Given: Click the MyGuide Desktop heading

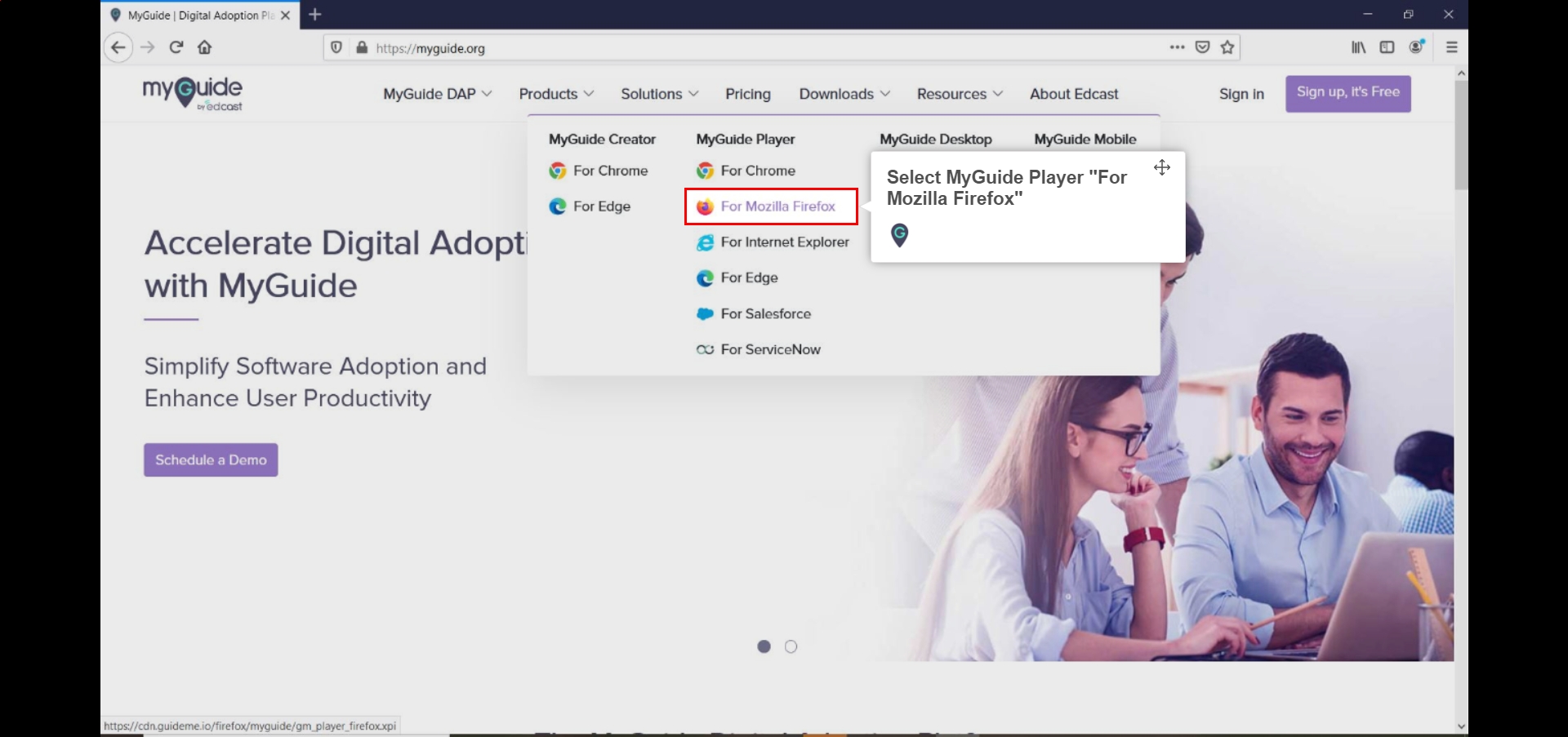Looking at the screenshot, I should [936, 140].
